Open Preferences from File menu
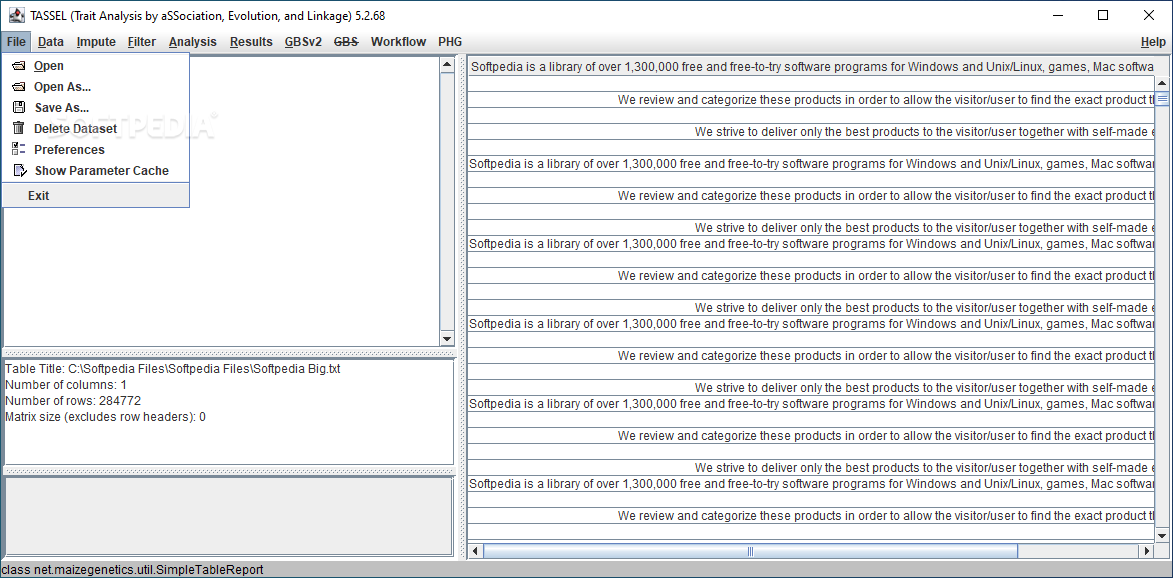Viewport: 1173px width, 578px height. (x=96, y=150)
